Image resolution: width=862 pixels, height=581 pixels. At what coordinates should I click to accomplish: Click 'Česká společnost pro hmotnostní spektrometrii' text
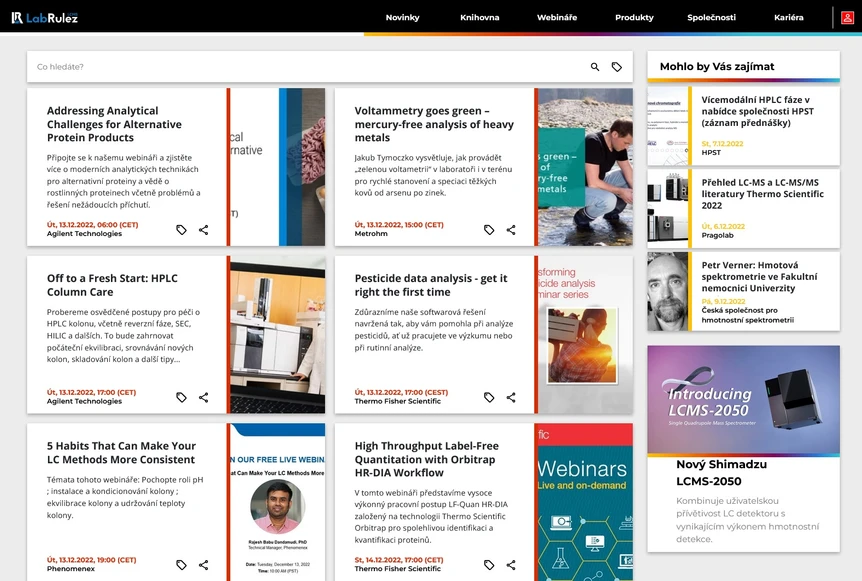pyautogui.click(x=748, y=315)
